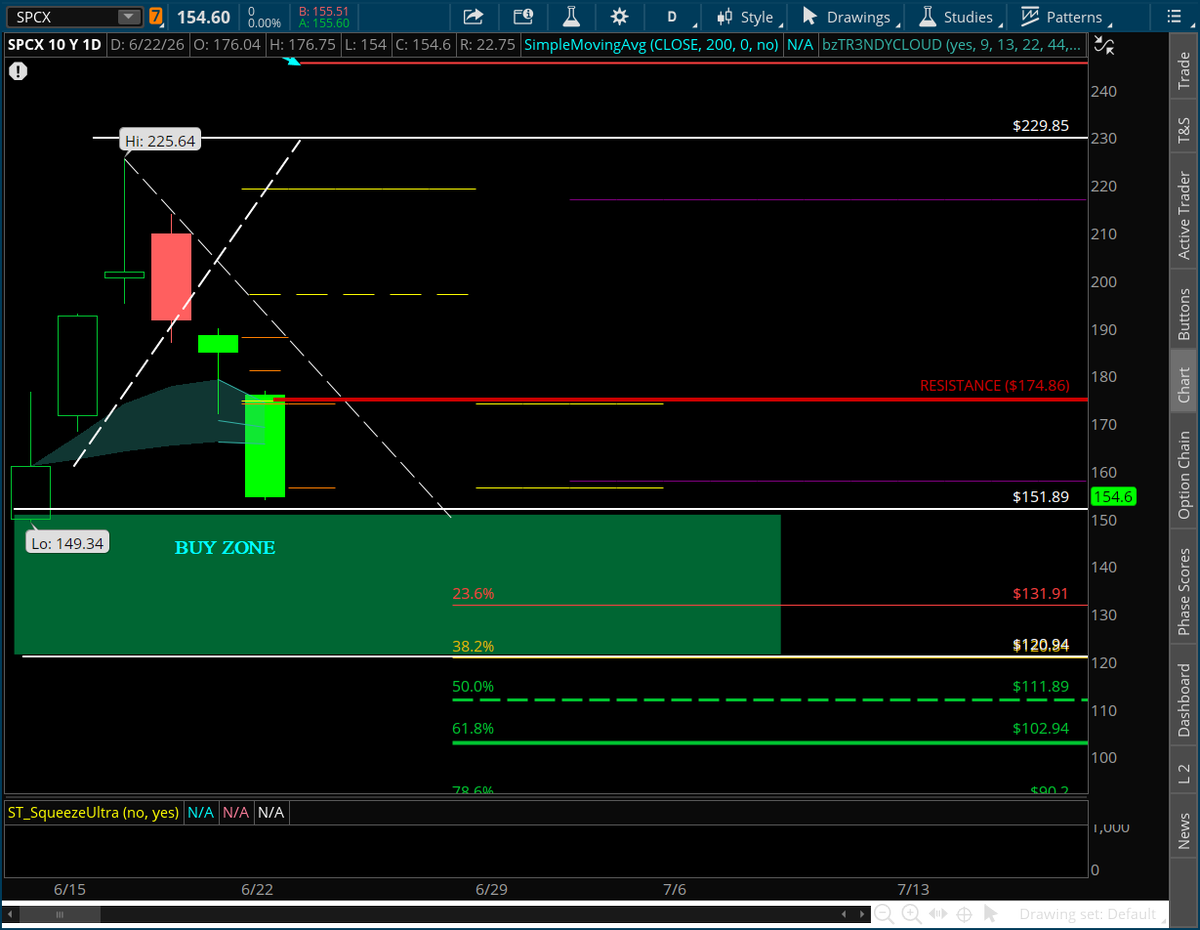Open the Active Trader sidebar tab
1200x930 pixels.
[x=1184, y=216]
